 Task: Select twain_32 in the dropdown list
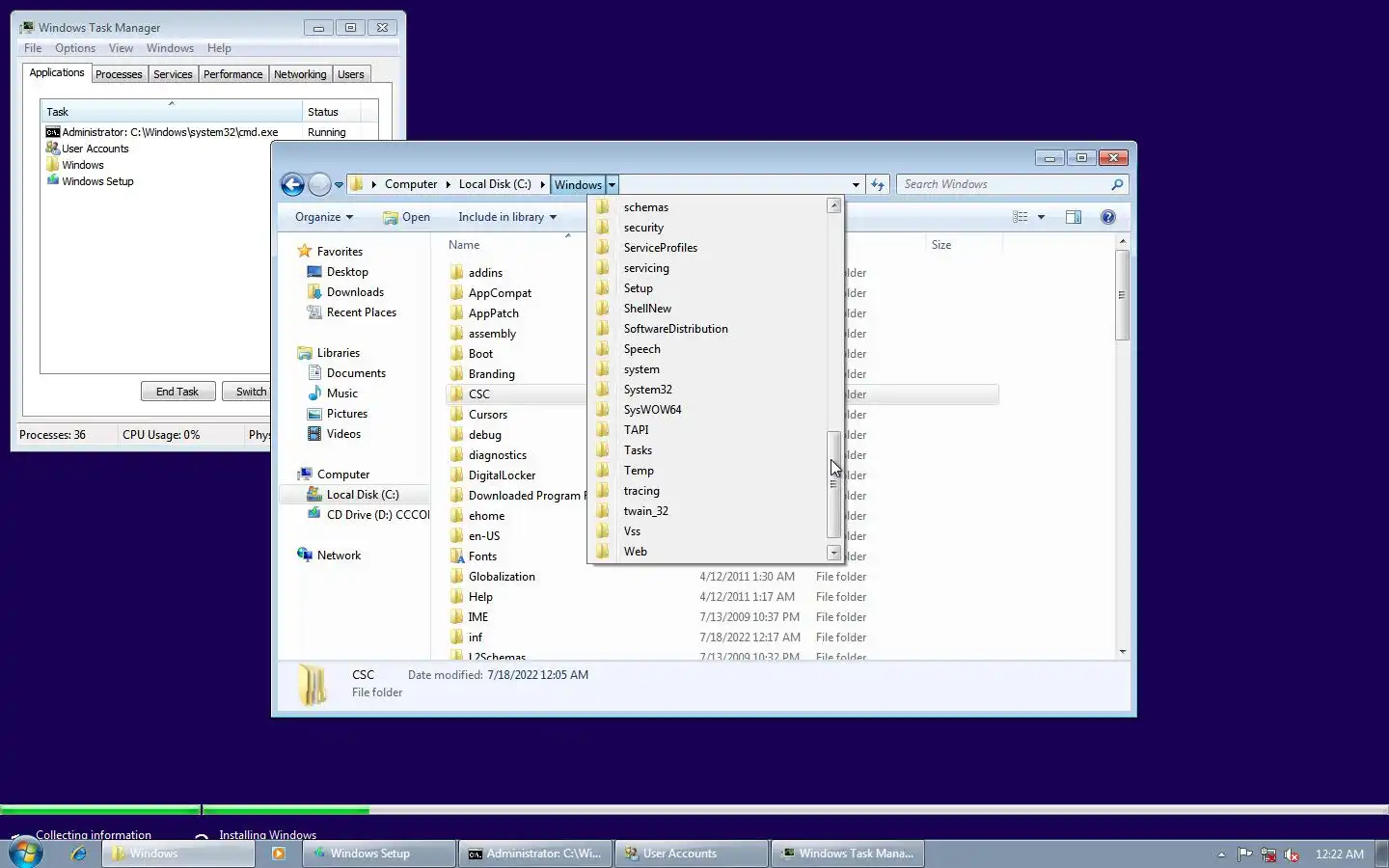(645, 511)
